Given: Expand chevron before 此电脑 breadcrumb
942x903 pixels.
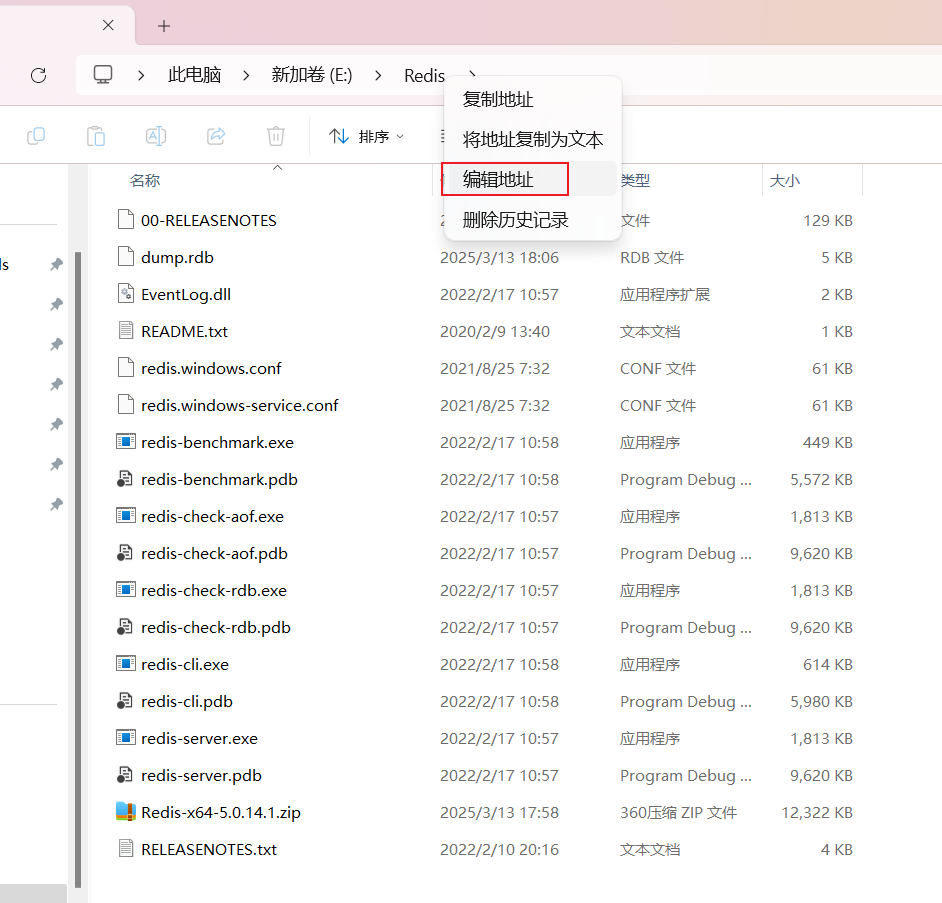Looking at the screenshot, I should tap(141, 75).
